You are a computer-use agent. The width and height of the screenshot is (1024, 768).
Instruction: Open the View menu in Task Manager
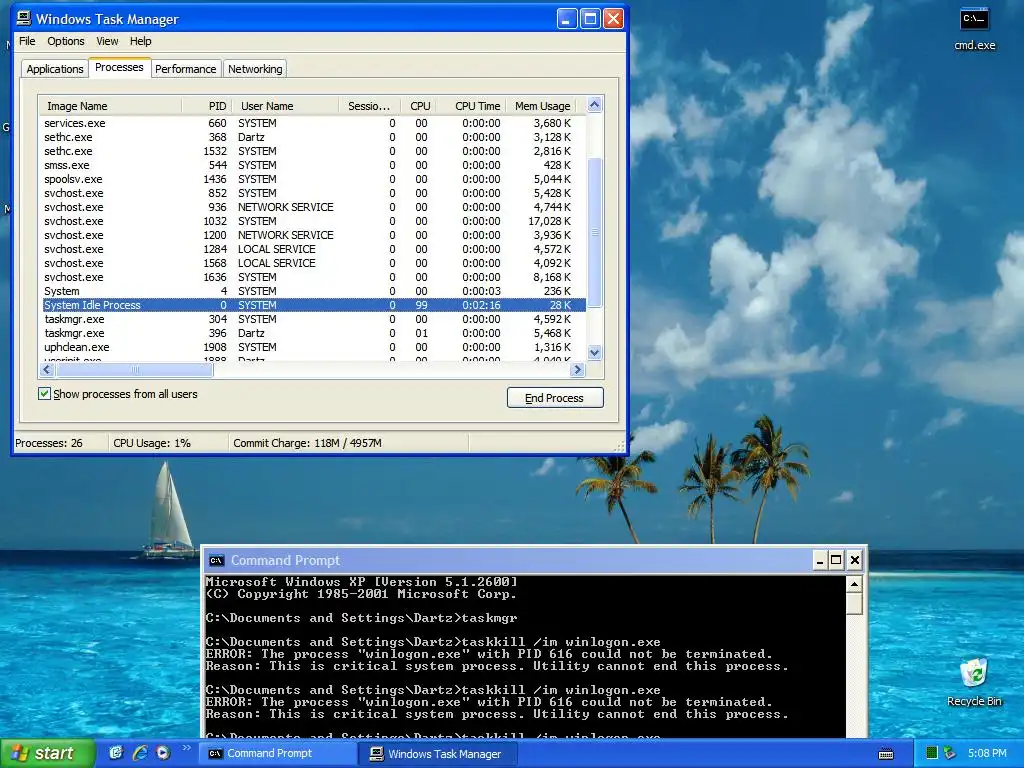(108, 41)
